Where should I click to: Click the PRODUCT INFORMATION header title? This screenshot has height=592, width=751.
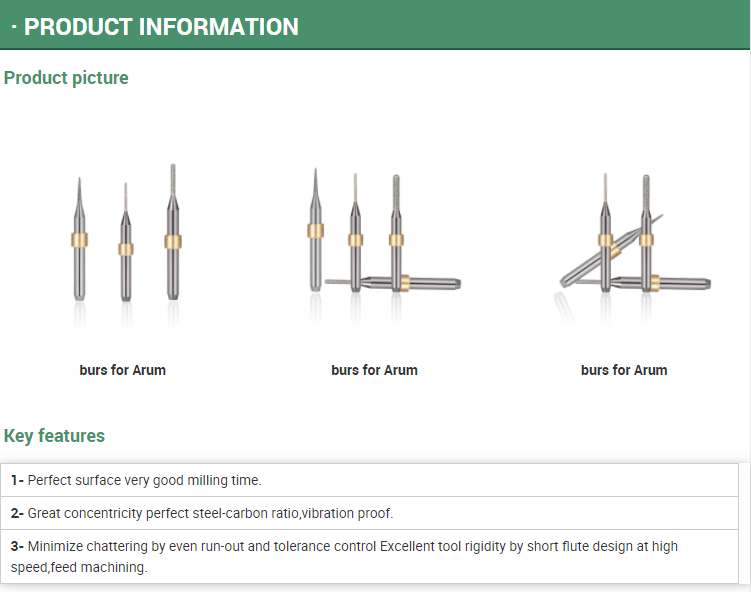(161, 27)
